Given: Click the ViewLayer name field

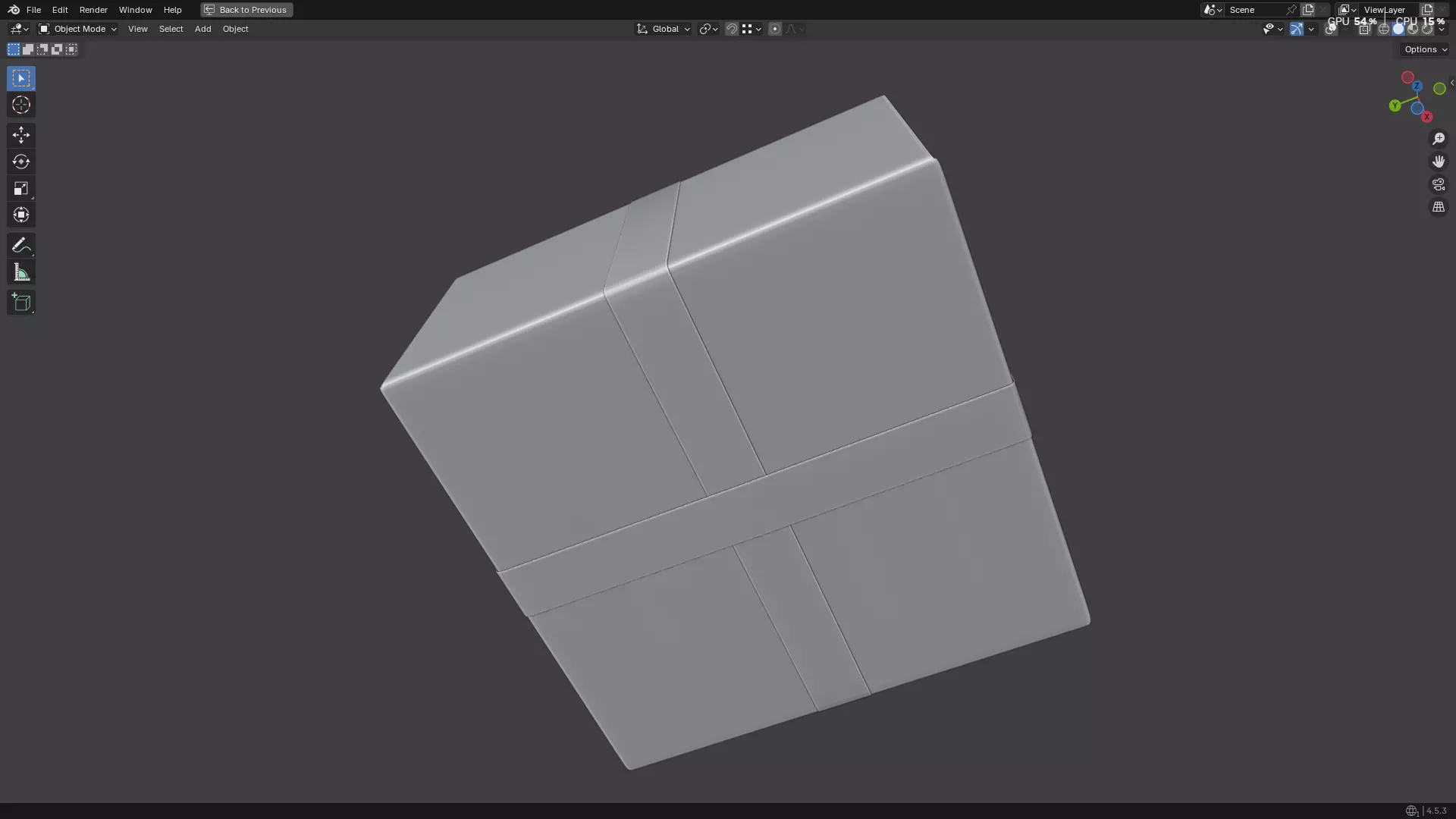Looking at the screenshot, I should 1388,10.
